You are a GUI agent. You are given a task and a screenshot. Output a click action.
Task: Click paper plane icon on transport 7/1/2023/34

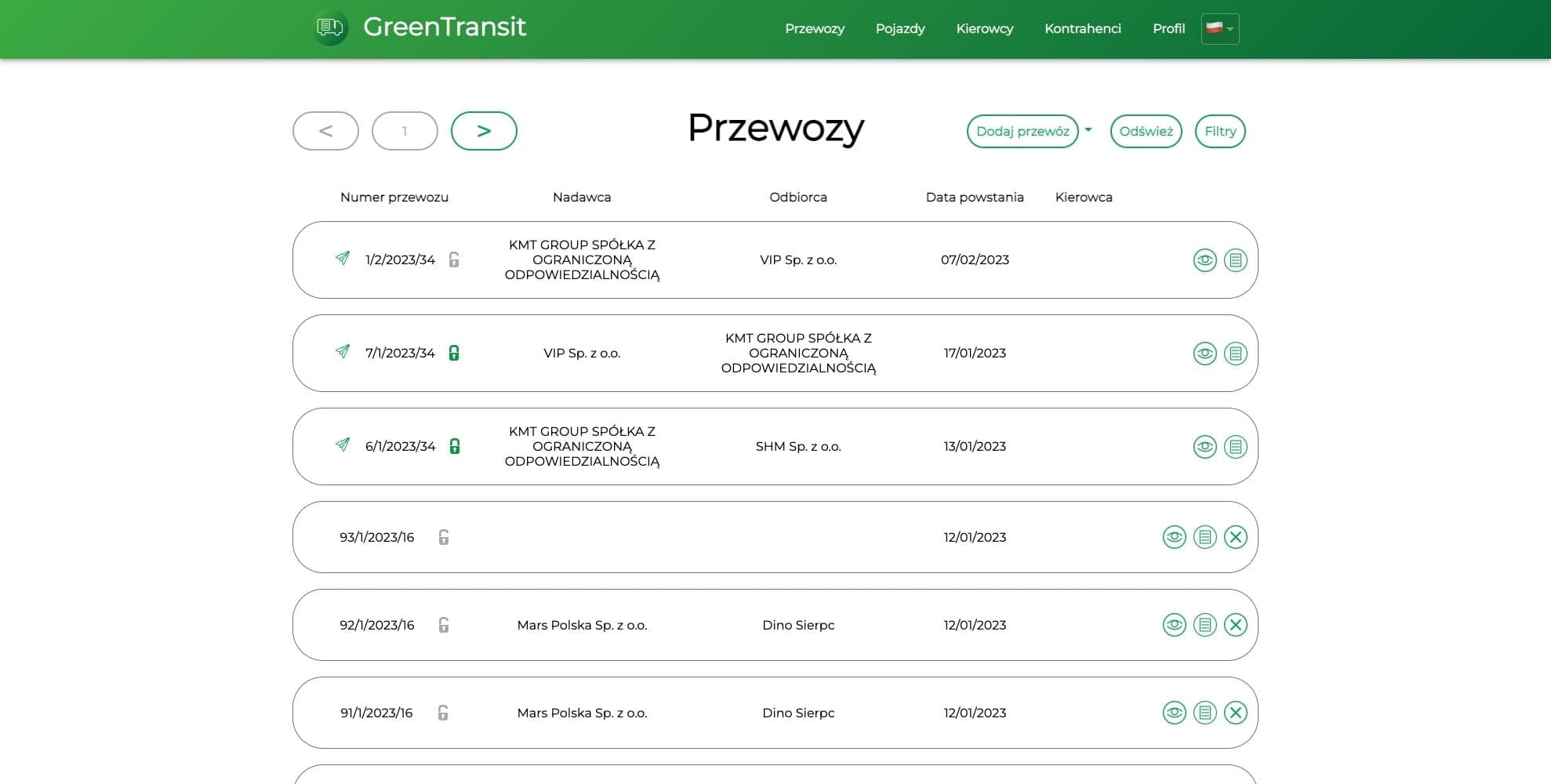coord(343,351)
